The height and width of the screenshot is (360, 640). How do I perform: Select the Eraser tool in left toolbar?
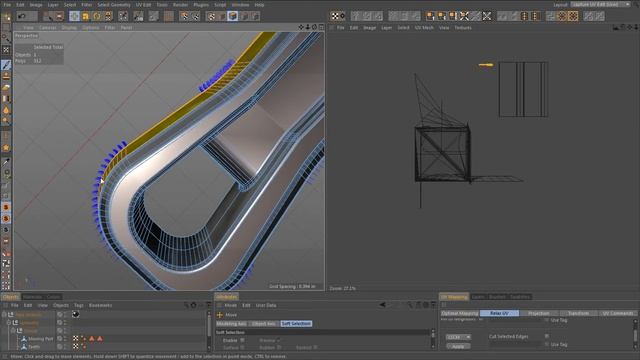pyautogui.click(x=6, y=87)
